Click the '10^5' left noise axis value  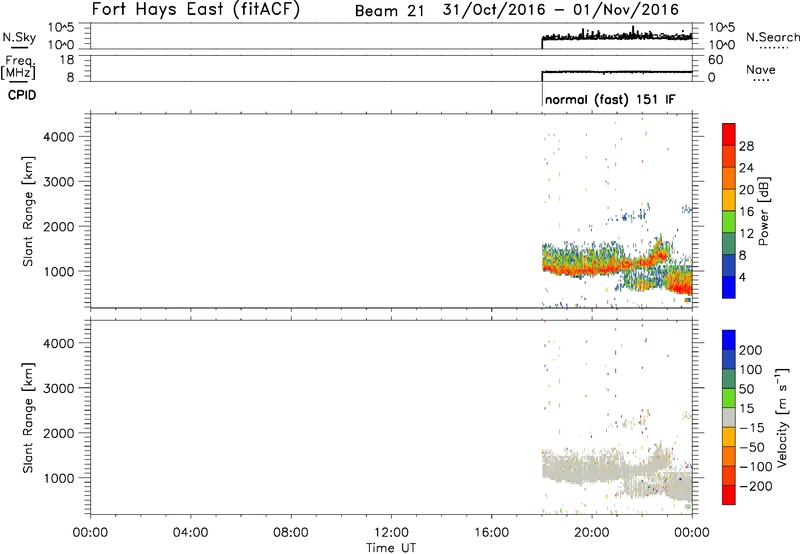point(61,27)
